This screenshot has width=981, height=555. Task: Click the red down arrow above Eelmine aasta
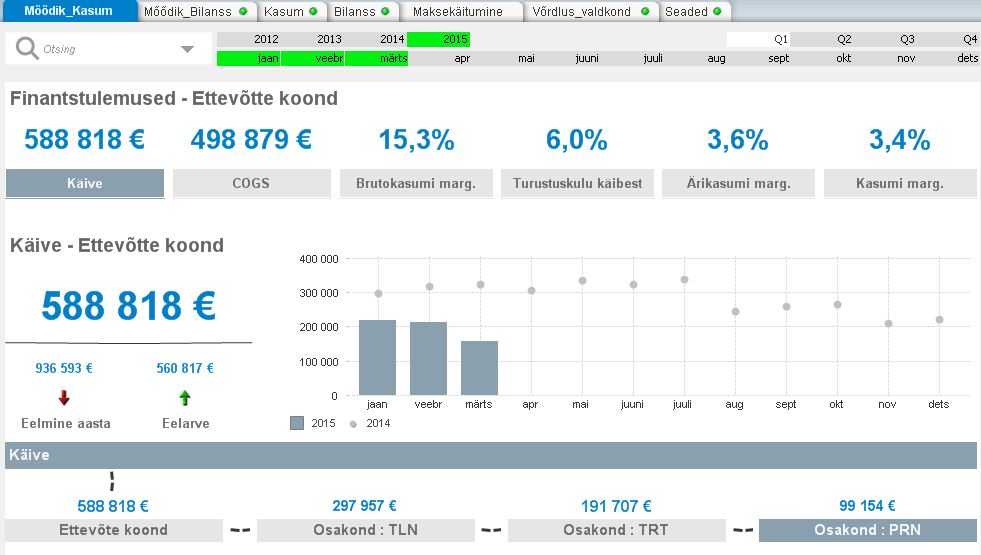pos(64,398)
